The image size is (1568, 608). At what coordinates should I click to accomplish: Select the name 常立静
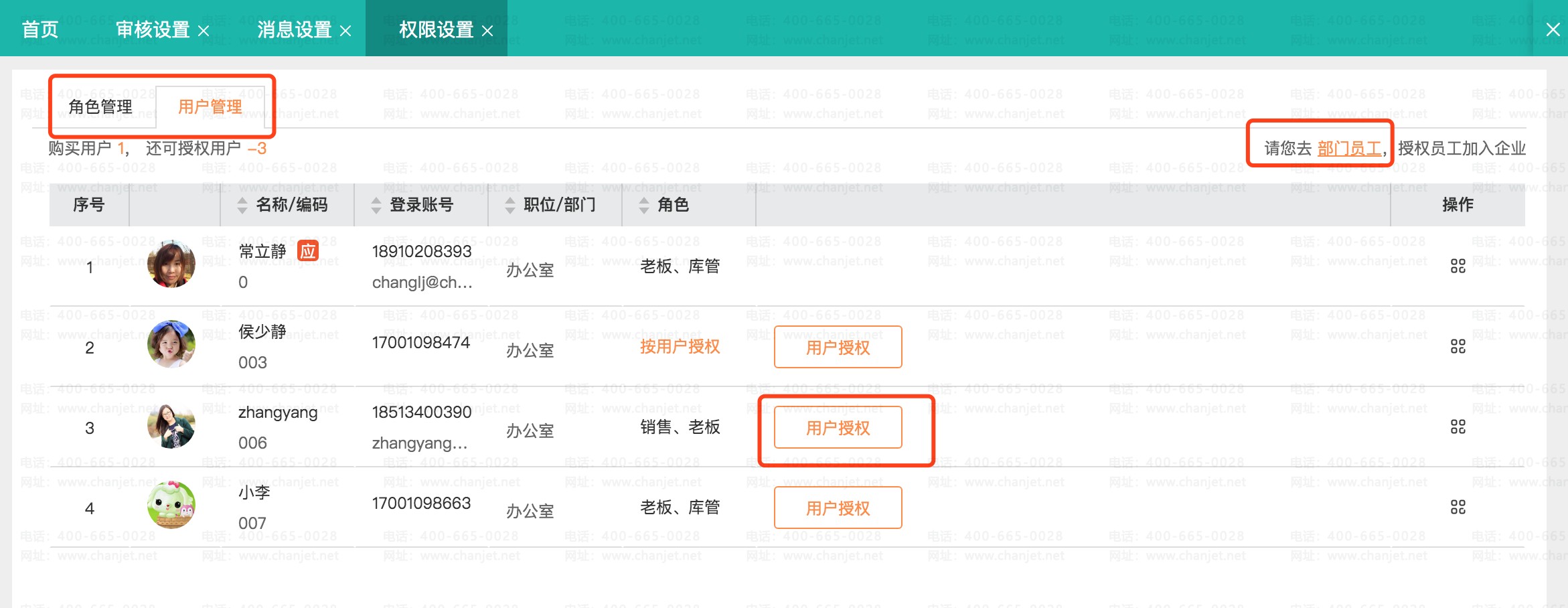click(x=262, y=251)
